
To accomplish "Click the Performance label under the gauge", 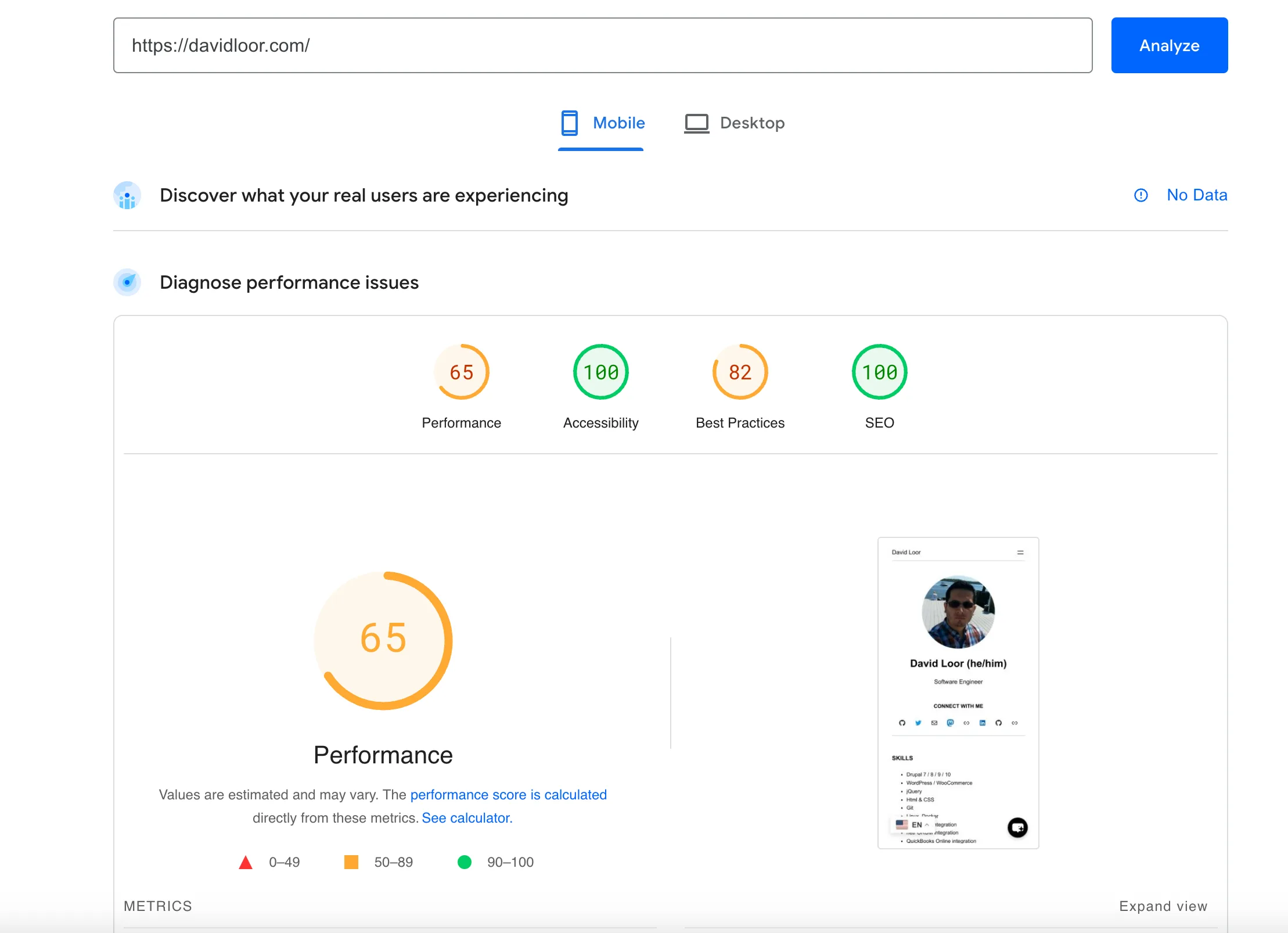I will 462,423.
